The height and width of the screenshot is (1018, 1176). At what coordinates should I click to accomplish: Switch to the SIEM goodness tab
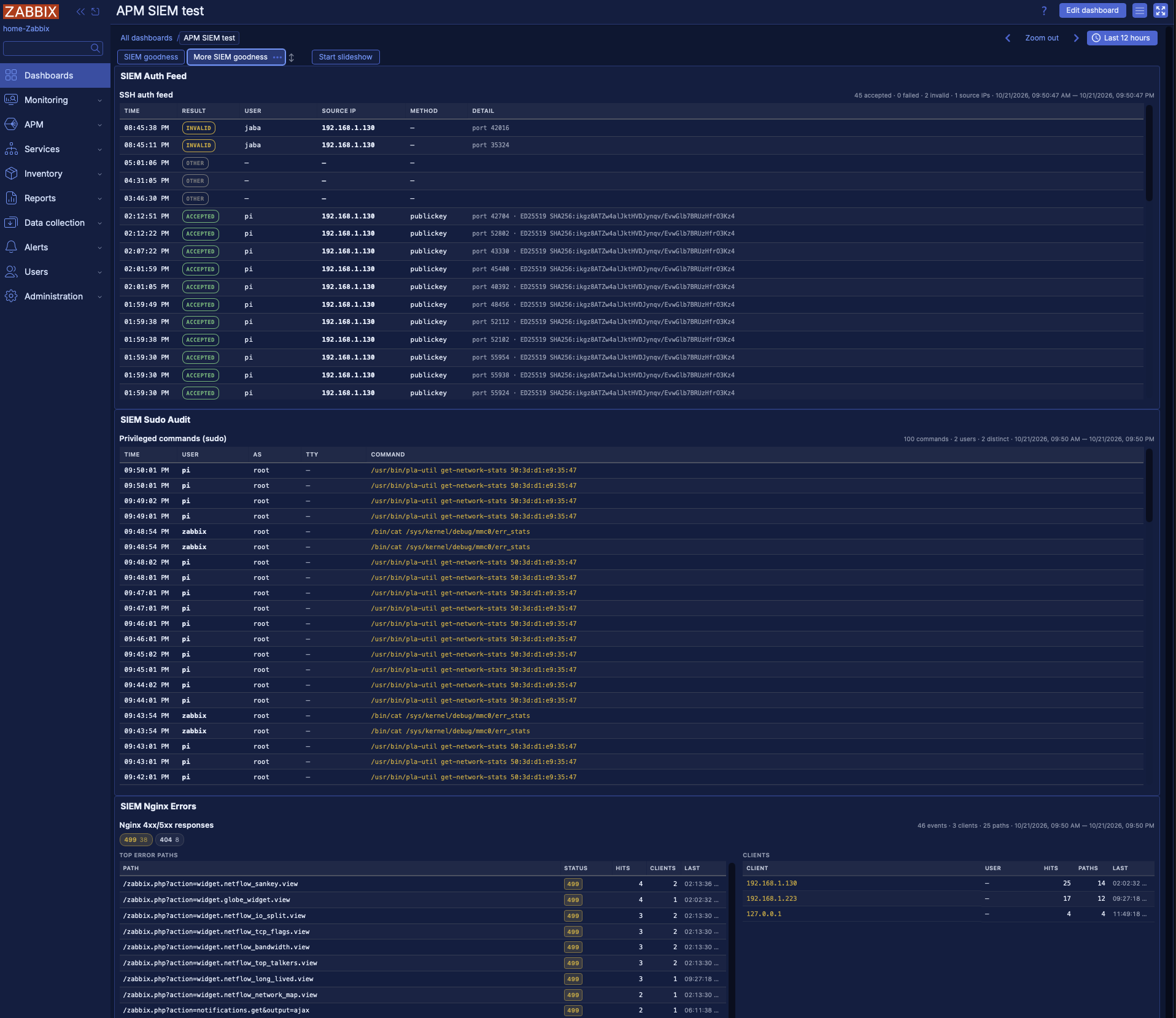(x=151, y=57)
